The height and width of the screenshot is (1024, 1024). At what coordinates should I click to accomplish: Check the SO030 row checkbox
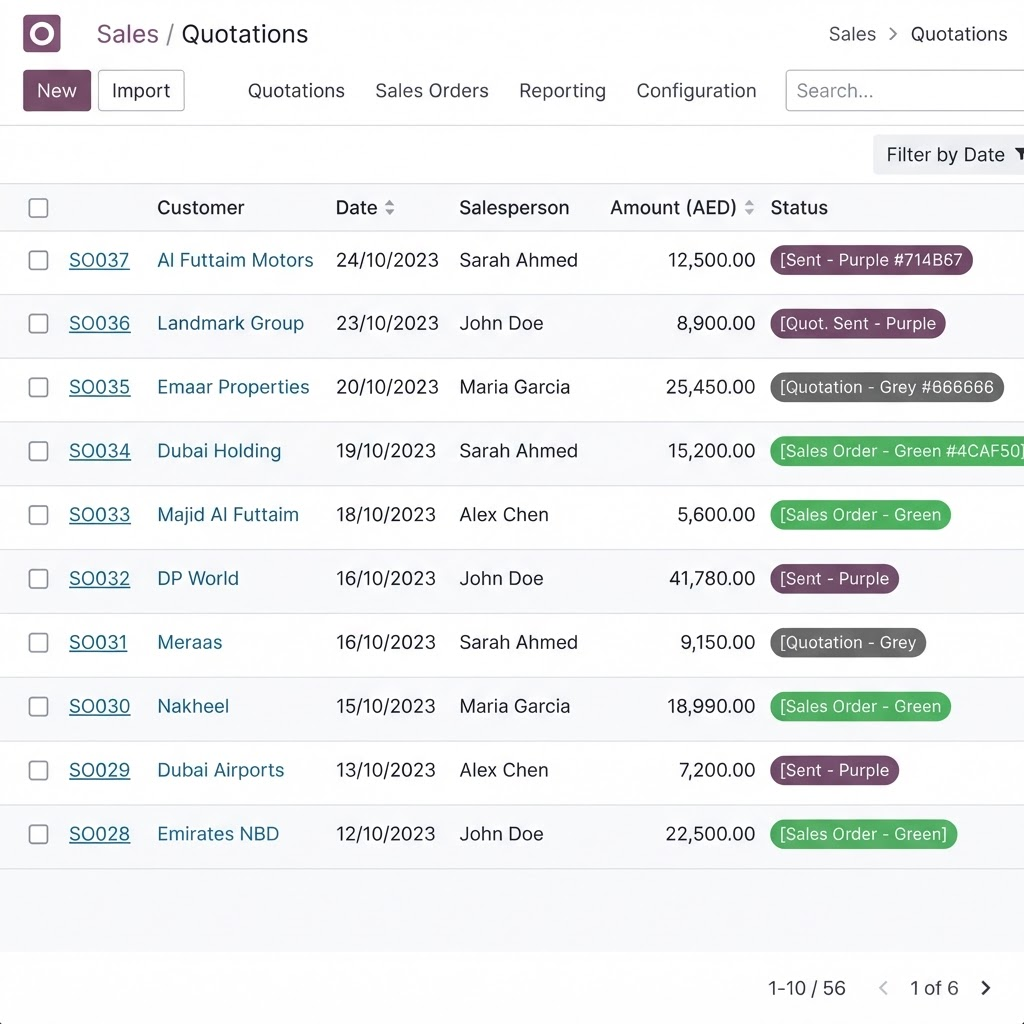(x=39, y=707)
